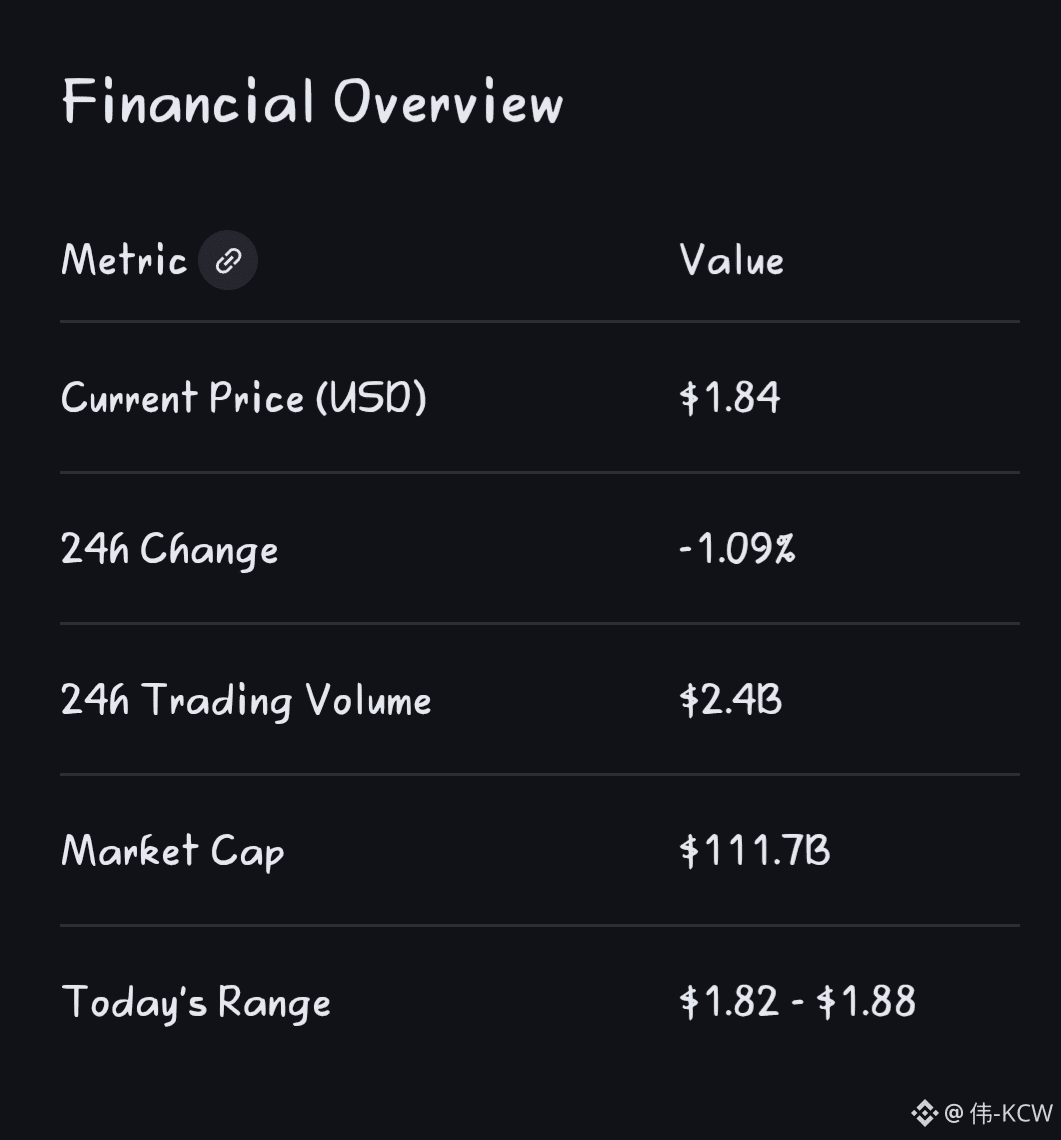Click the $2.4B trading volume value
1061x1140 pixels.
click(730, 700)
